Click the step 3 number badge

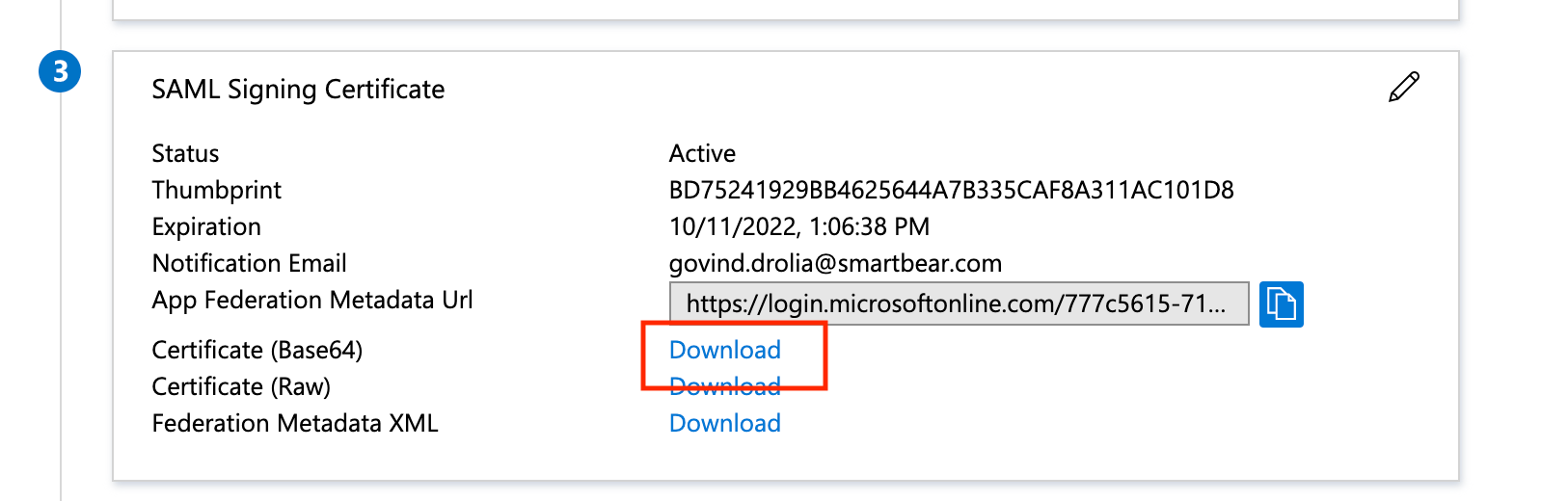[60, 72]
